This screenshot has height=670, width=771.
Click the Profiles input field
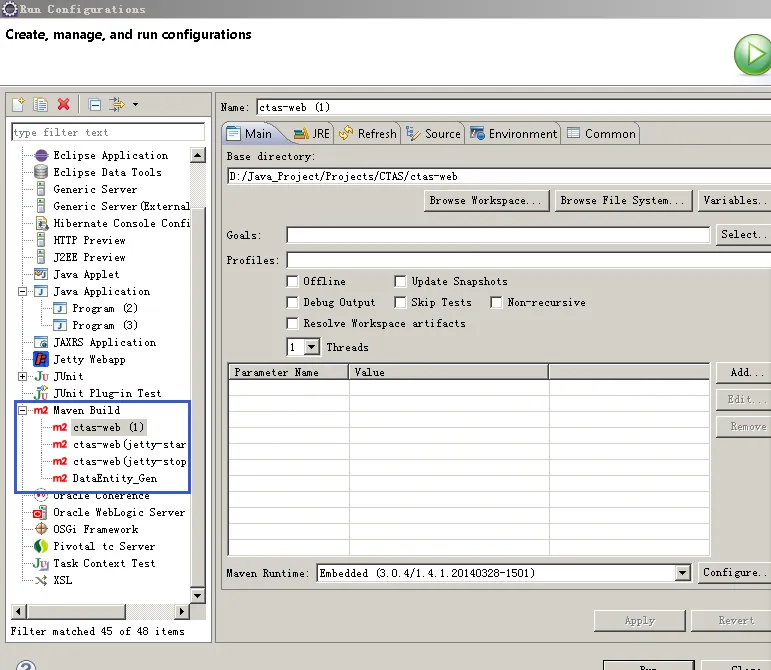click(x=529, y=260)
